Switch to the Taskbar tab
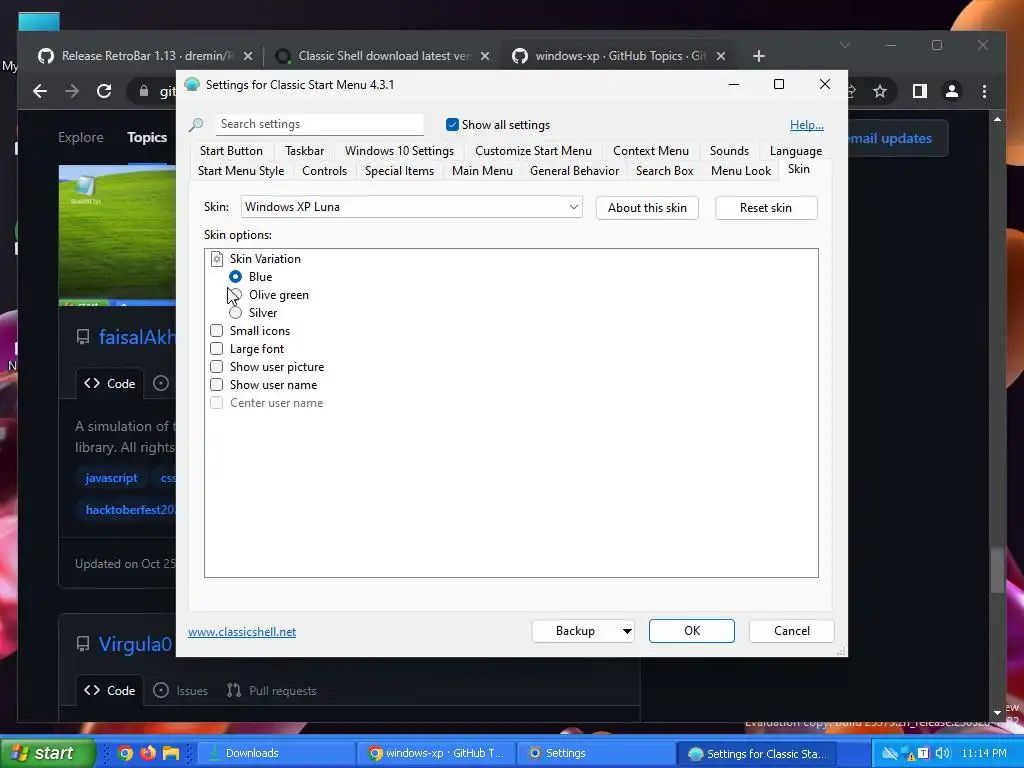The width and height of the screenshot is (1024, 768). coord(304,151)
